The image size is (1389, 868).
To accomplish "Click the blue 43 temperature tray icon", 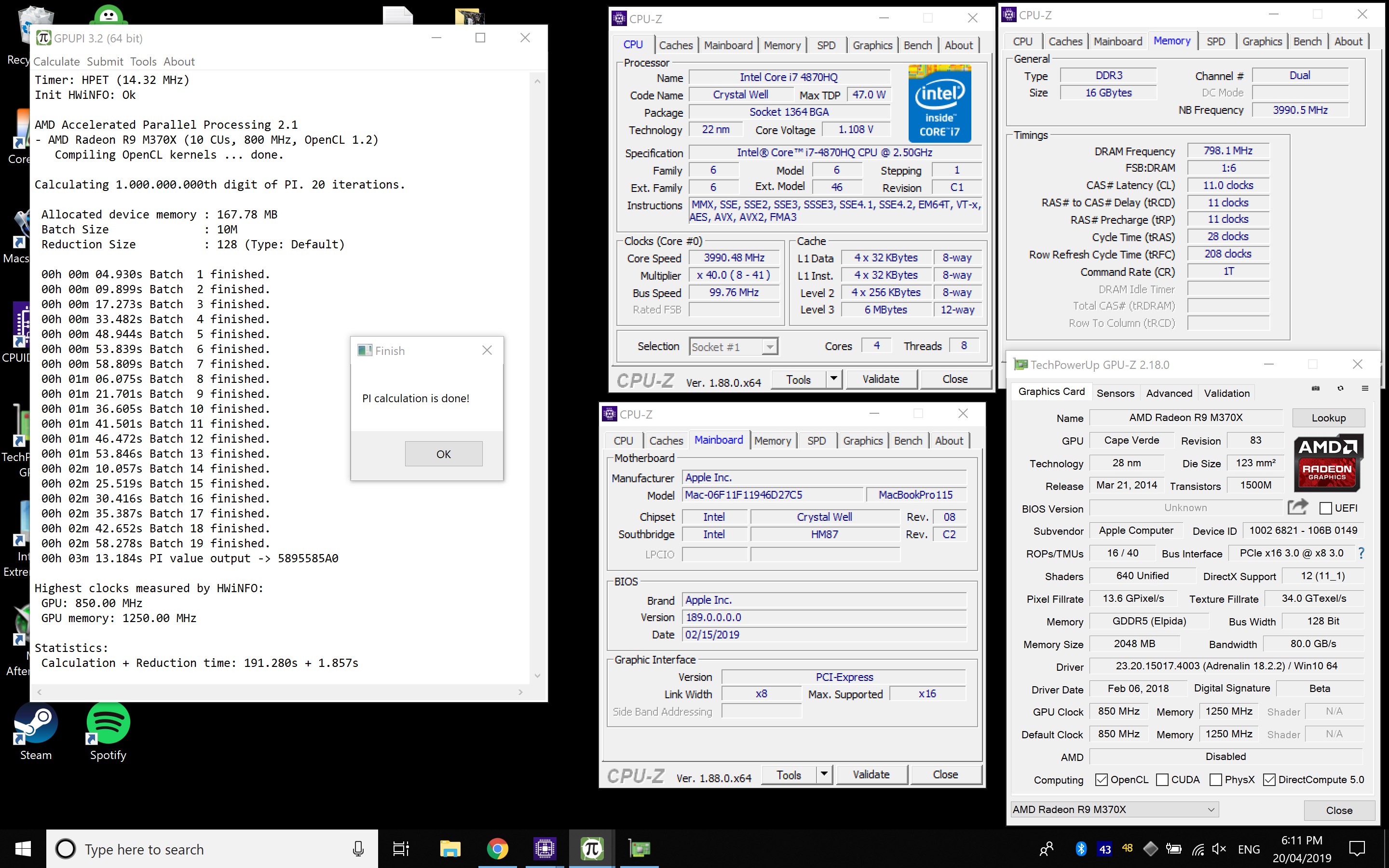I will coord(1105,849).
